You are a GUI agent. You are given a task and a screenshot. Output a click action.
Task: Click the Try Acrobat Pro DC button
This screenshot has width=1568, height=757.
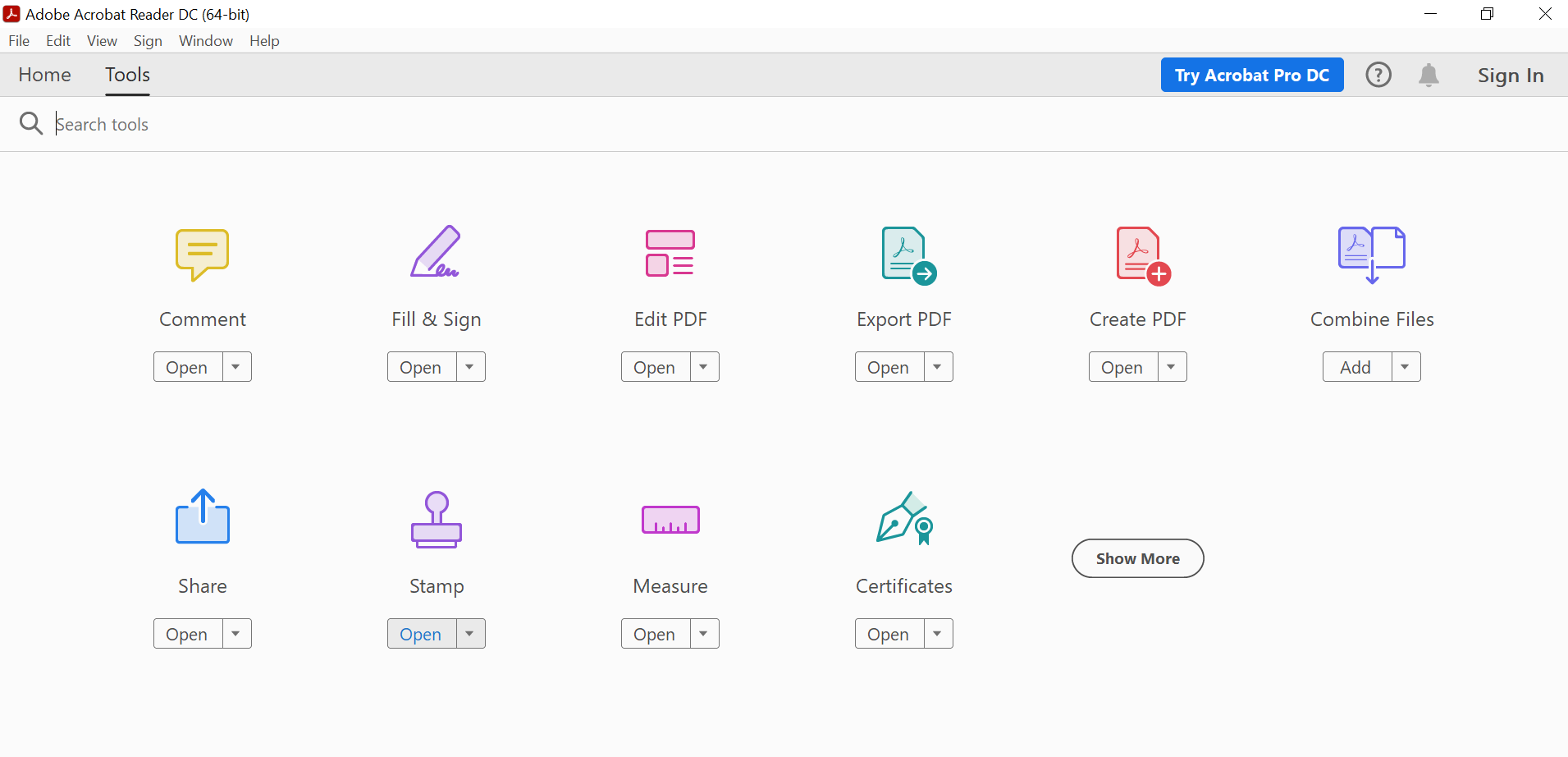click(x=1251, y=75)
